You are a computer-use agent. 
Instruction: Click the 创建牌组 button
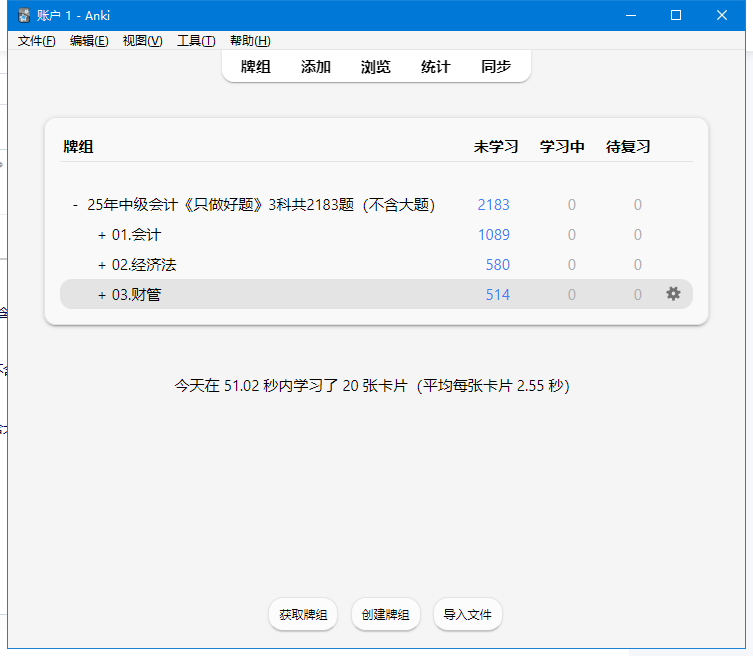386,614
